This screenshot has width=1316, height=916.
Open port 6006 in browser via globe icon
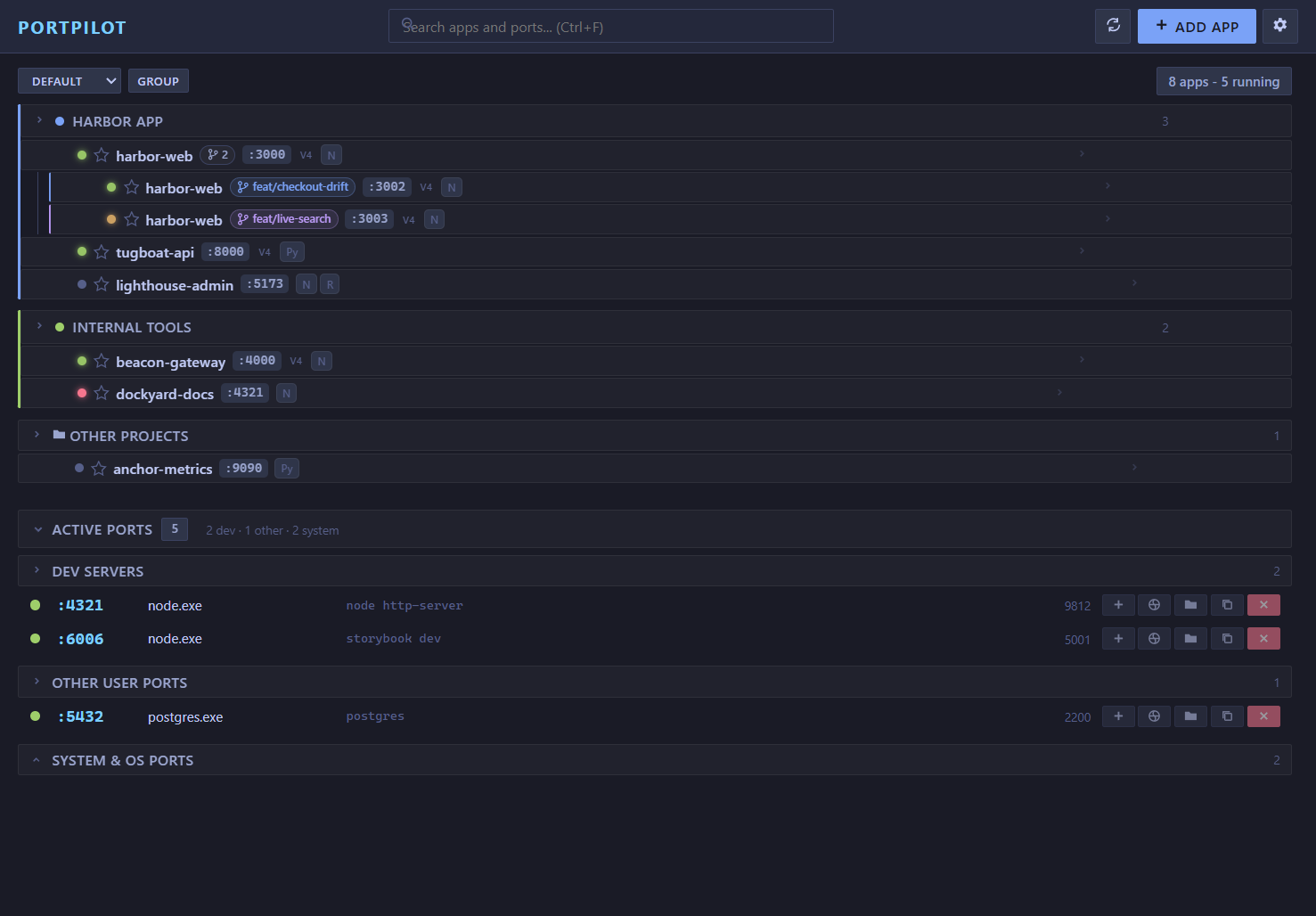click(x=1154, y=638)
